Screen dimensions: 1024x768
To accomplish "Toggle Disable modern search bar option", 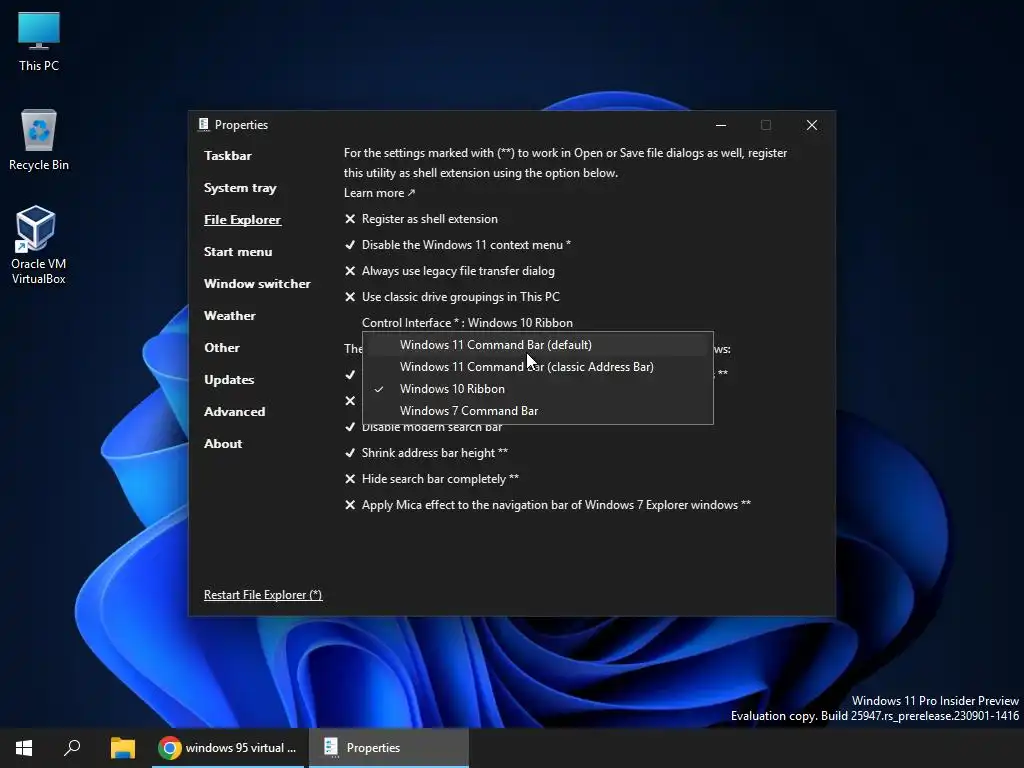I will (423, 427).
